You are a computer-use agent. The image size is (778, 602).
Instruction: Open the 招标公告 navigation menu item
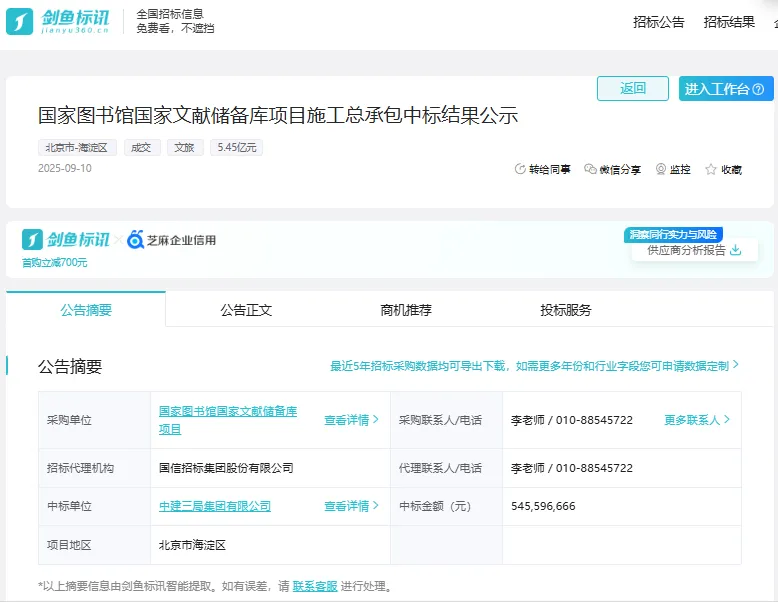click(659, 22)
